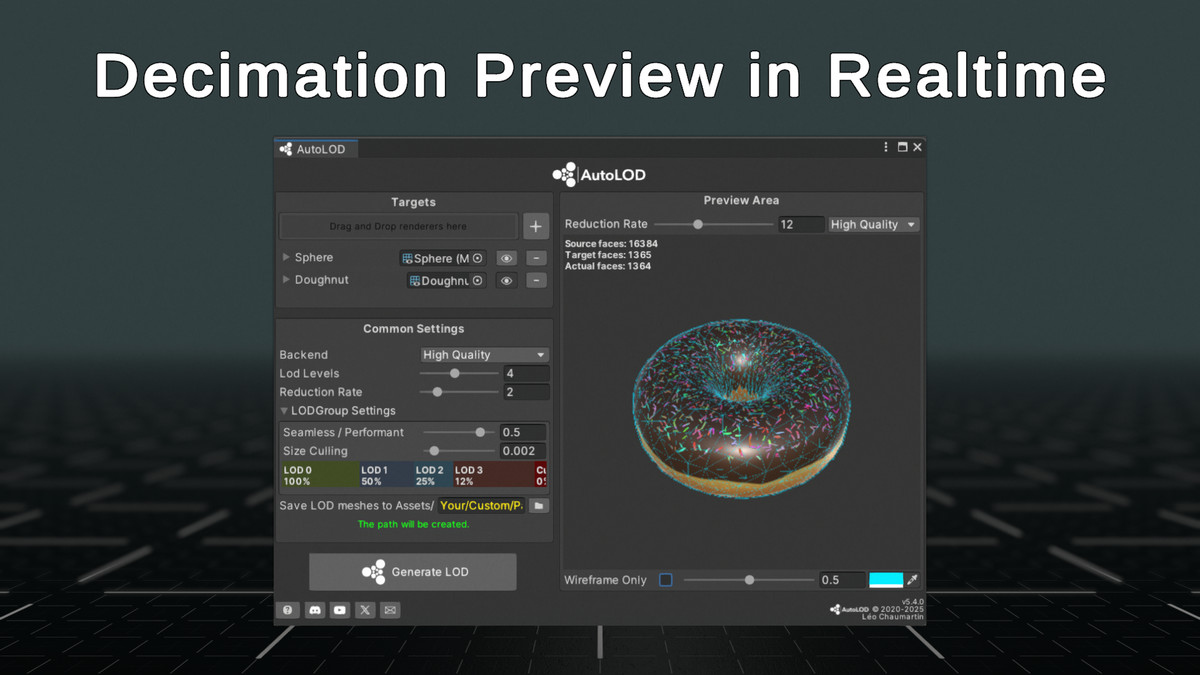
Task: Click the Drag and Drop renderers area
Action: pos(398,226)
